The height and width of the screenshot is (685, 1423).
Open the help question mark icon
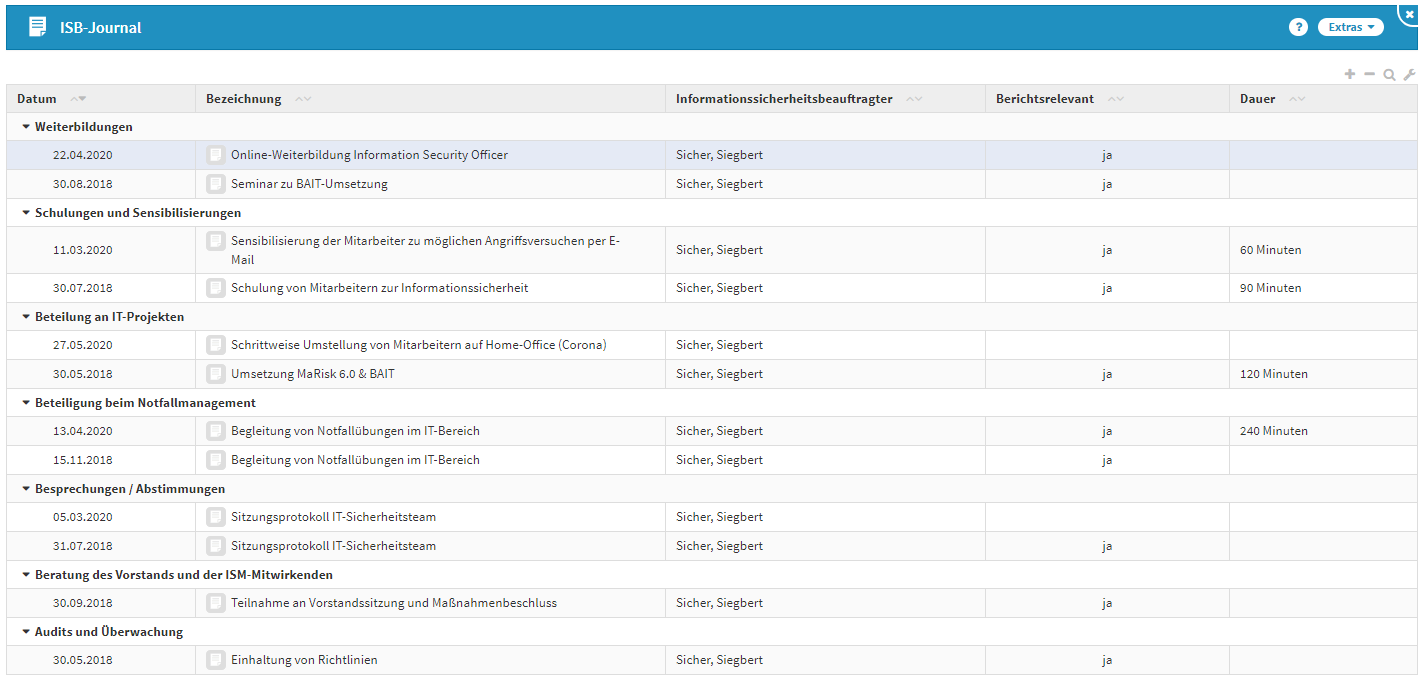coord(1298,27)
